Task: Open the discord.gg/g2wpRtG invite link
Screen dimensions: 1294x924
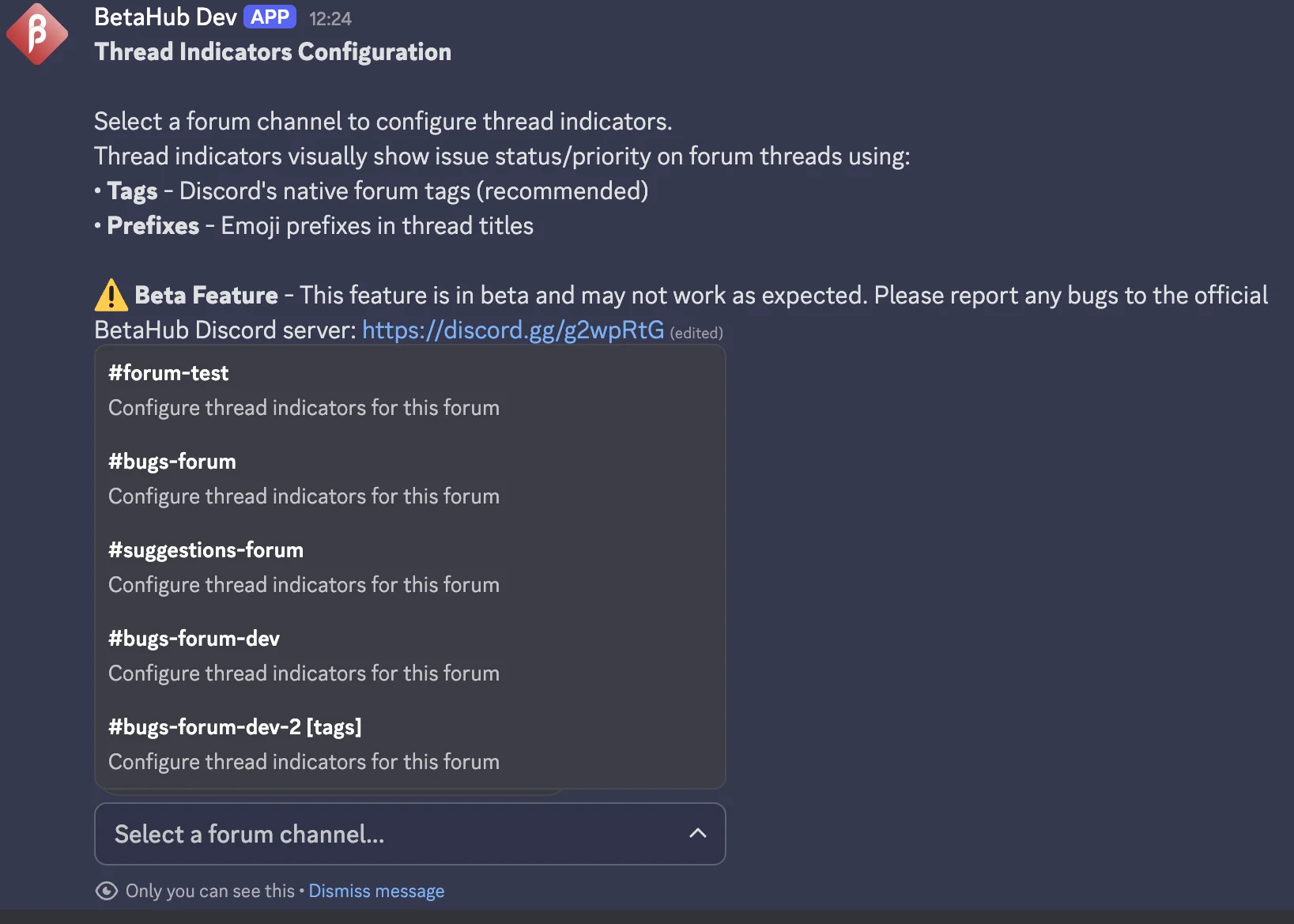Action: click(x=512, y=330)
